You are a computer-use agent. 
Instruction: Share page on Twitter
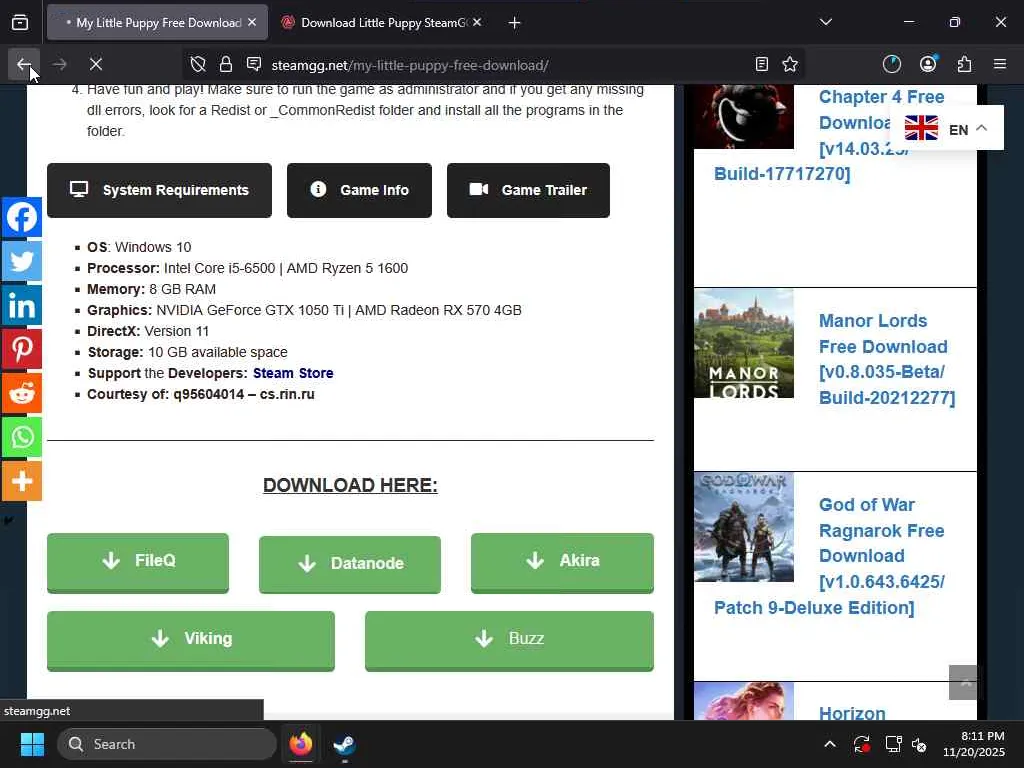click(x=22, y=261)
